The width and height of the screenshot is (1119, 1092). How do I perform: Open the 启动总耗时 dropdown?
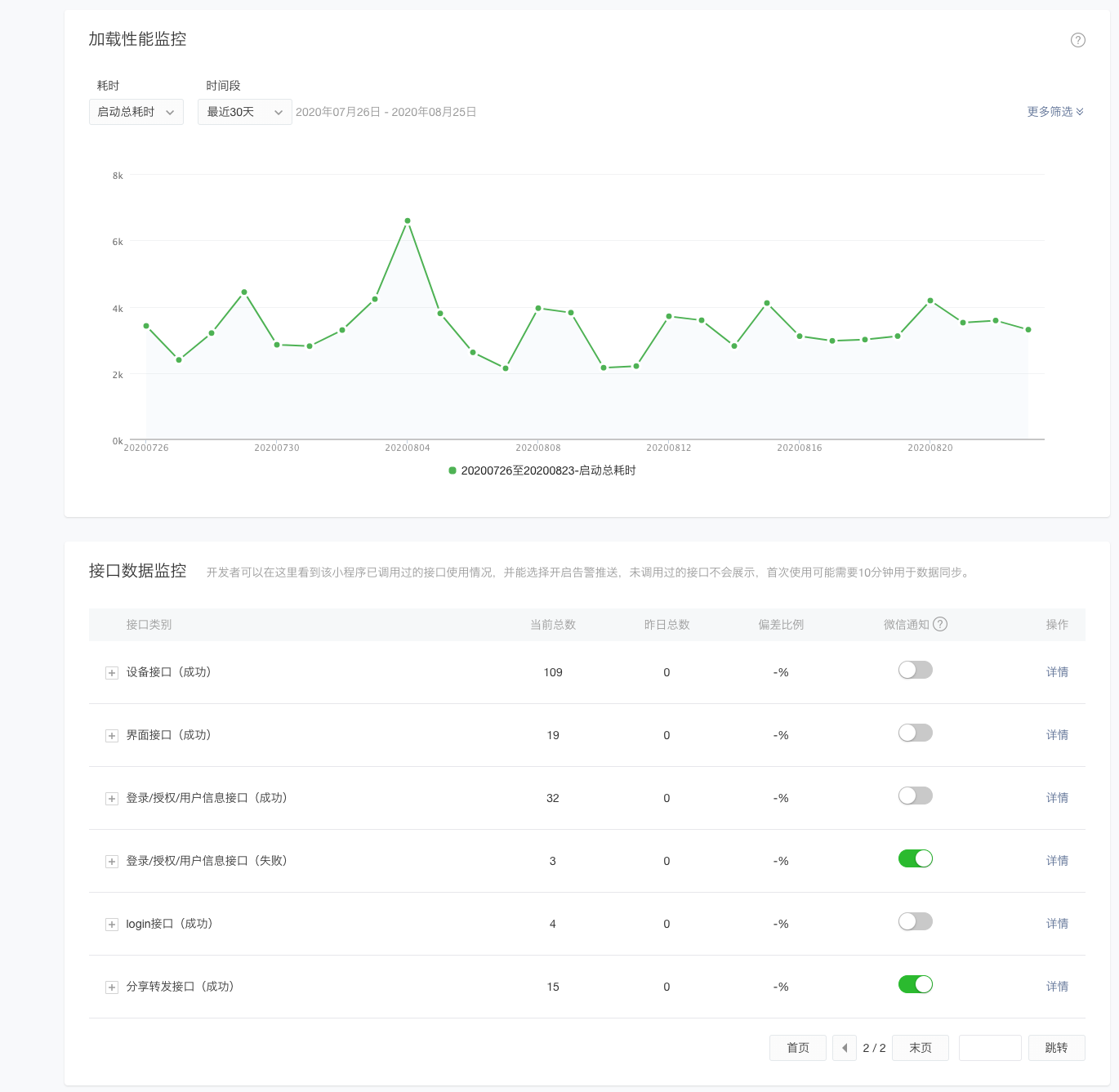(136, 112)
